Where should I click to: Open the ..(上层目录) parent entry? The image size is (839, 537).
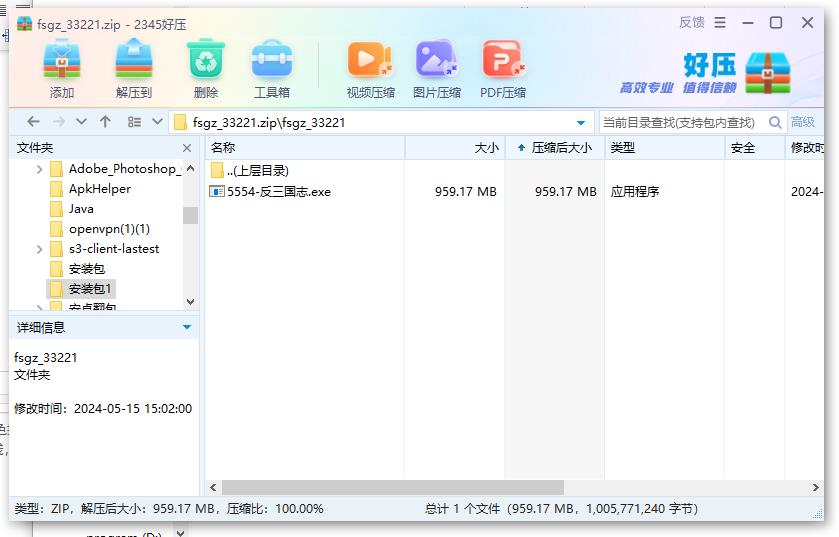coord(250,171)
